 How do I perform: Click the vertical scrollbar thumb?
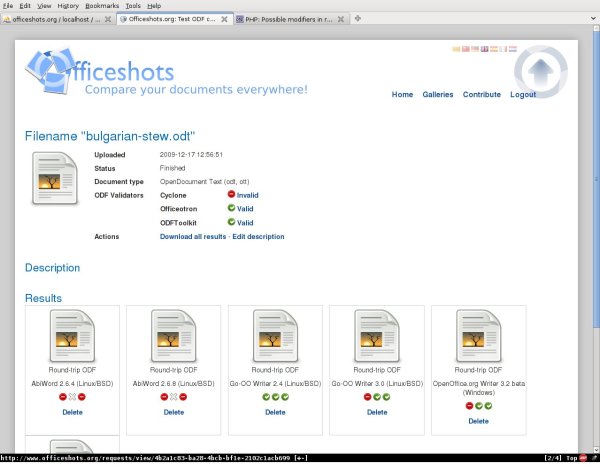[596, 179]
